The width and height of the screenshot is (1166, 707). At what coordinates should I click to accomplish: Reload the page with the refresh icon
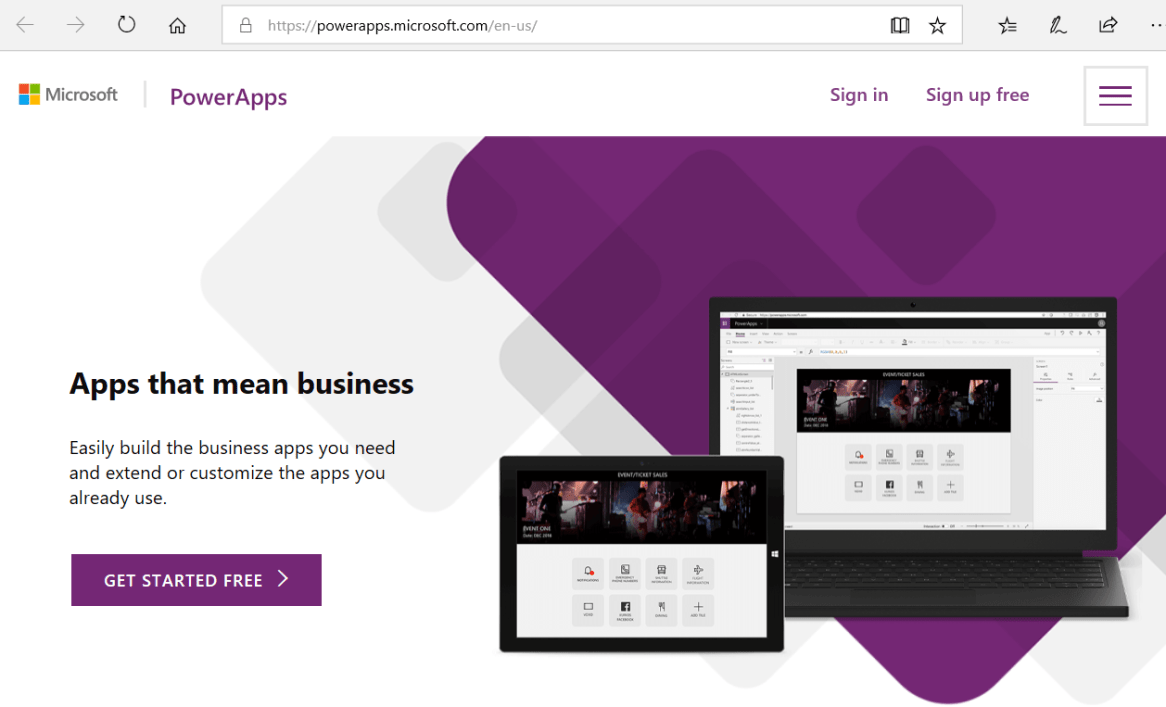[127, 25]
